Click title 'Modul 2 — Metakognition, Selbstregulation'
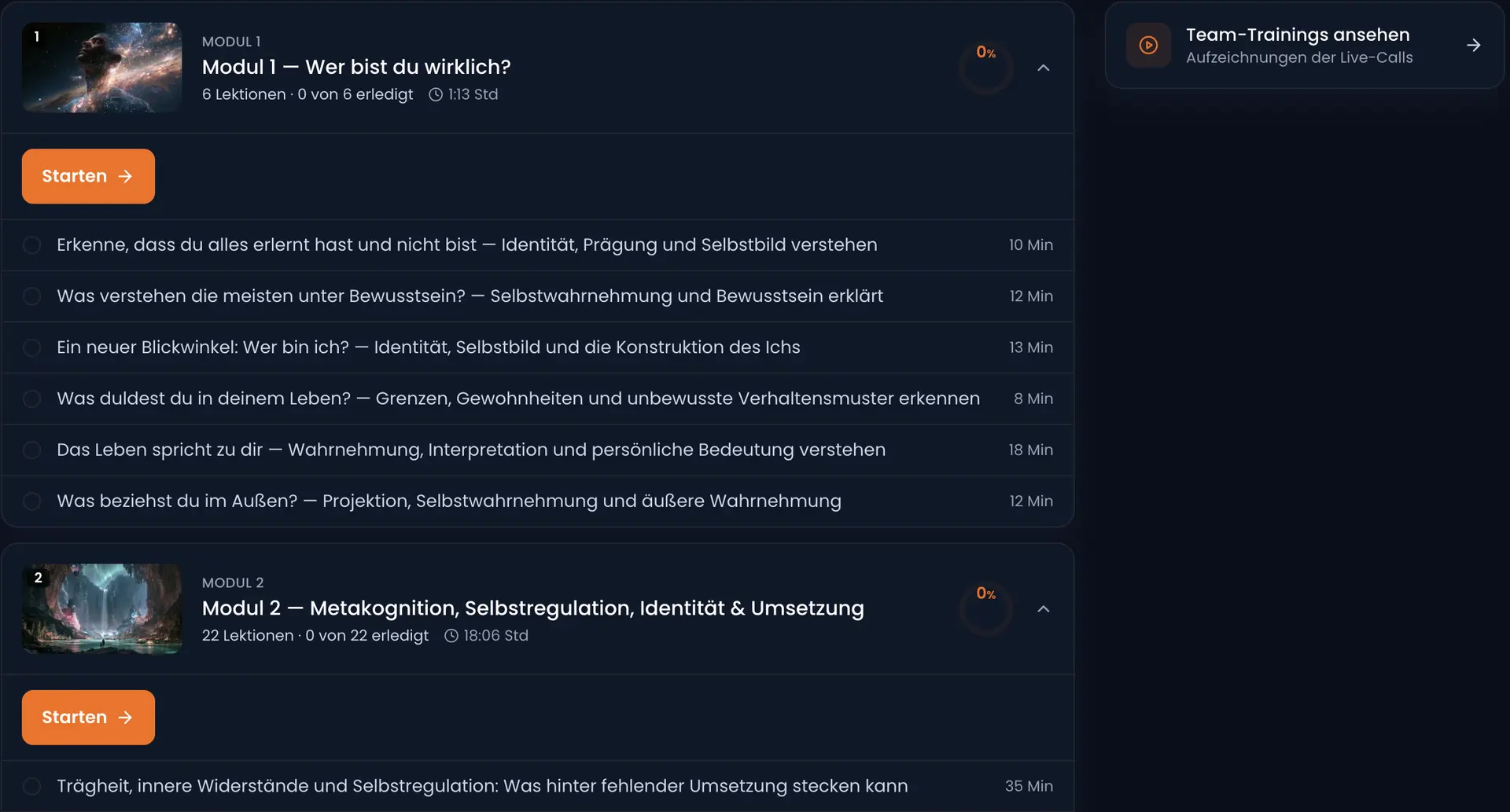 click(x=533, y=608)
